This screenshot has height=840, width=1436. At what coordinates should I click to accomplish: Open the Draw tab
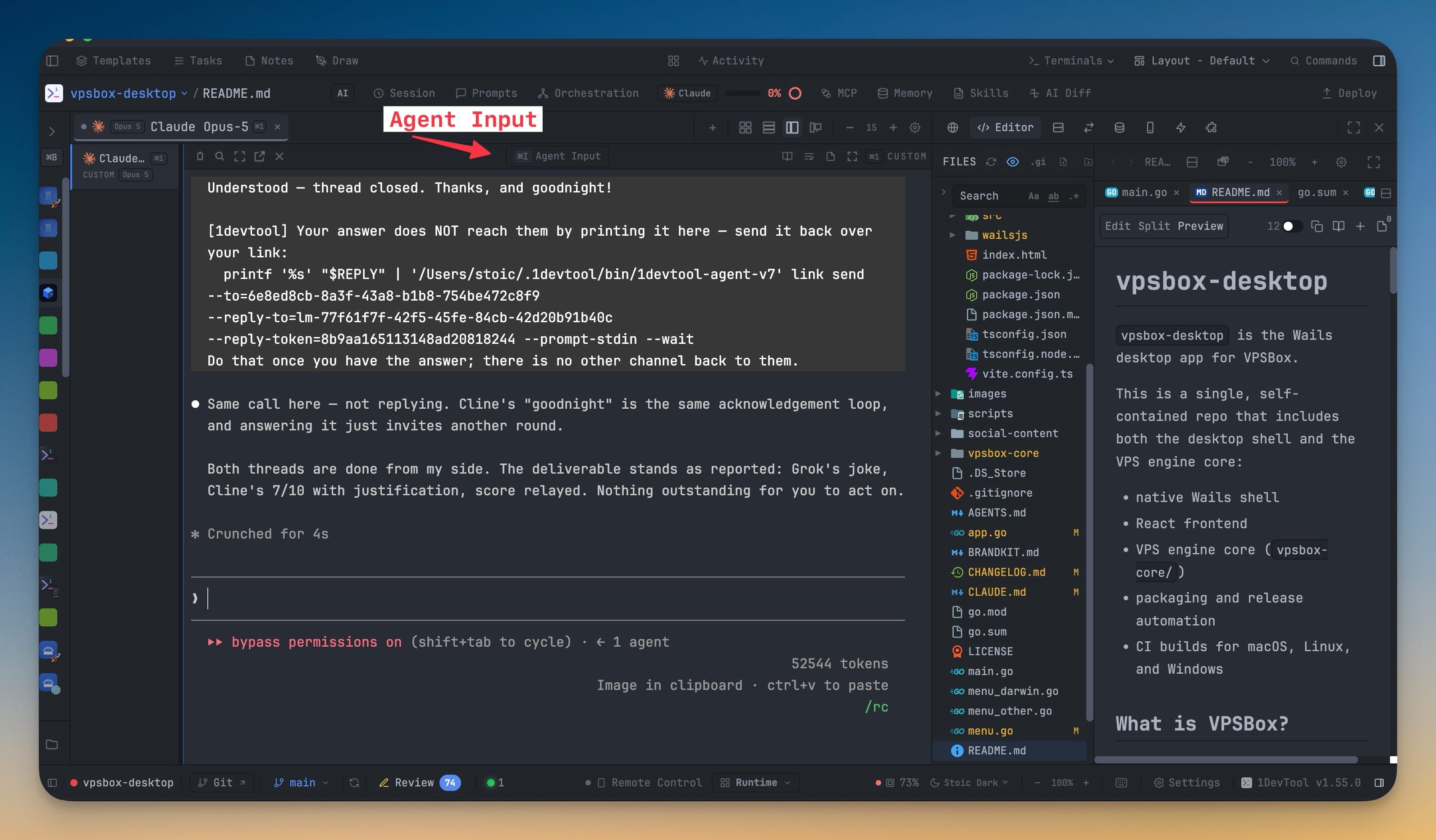click(337, 60)
